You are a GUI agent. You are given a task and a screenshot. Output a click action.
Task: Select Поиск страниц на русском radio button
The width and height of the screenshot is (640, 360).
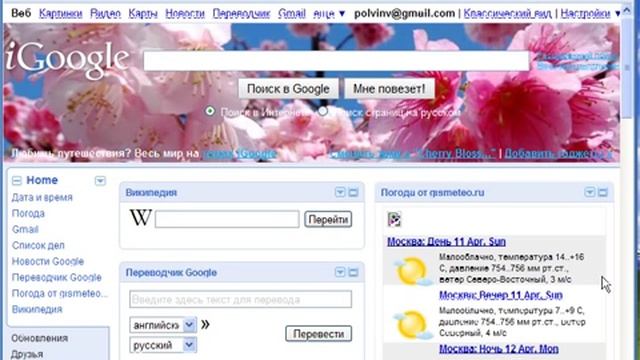(323, 111)
